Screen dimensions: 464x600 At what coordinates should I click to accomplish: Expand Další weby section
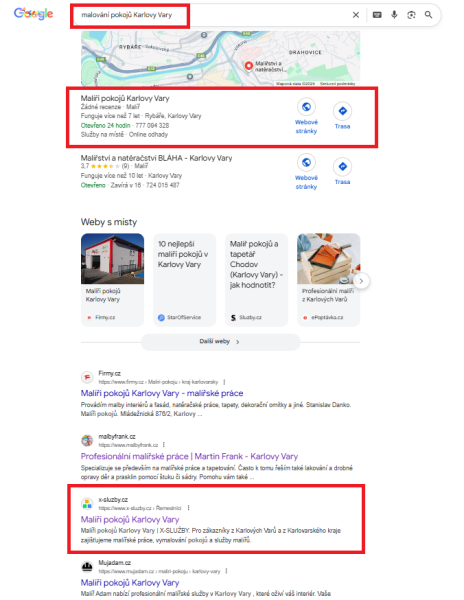[x=220, y=341]
